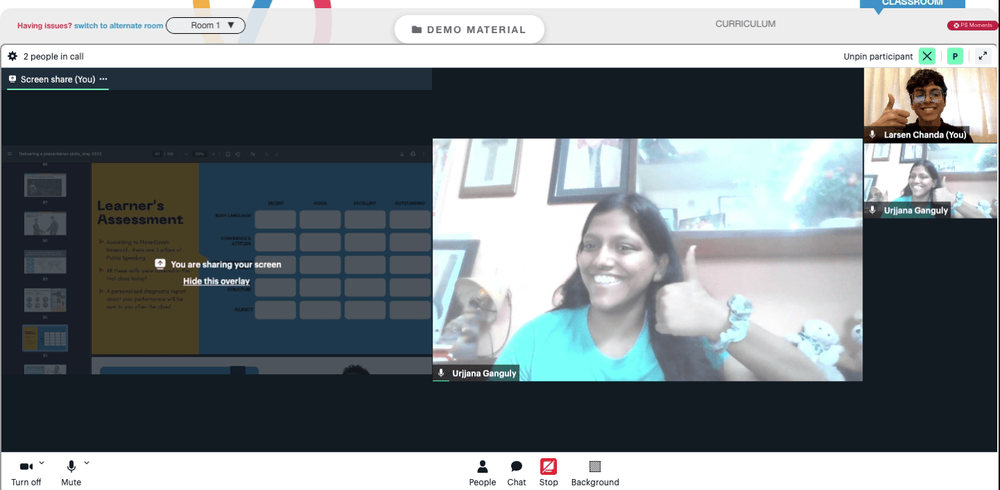Enter fullscreen with the expand arrows icon
The image size is (1000, 490).
(x=983, y=56)
